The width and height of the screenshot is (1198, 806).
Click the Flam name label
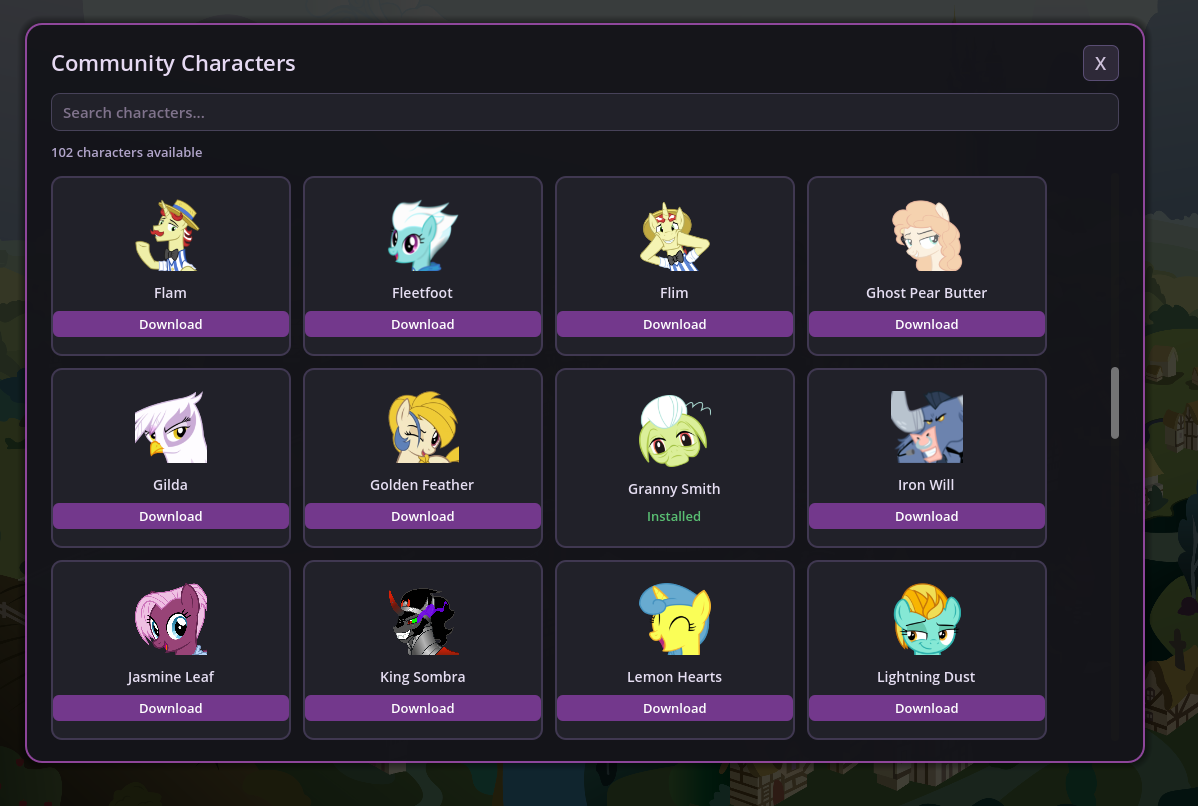[x=170, y=293]
